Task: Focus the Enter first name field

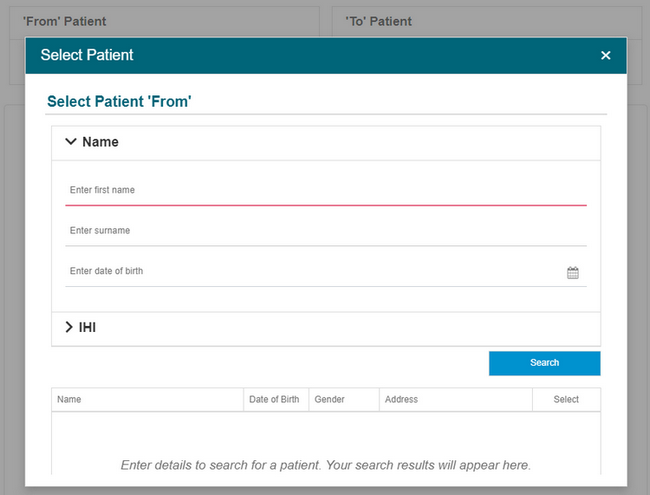Action: tap(325, 190)
